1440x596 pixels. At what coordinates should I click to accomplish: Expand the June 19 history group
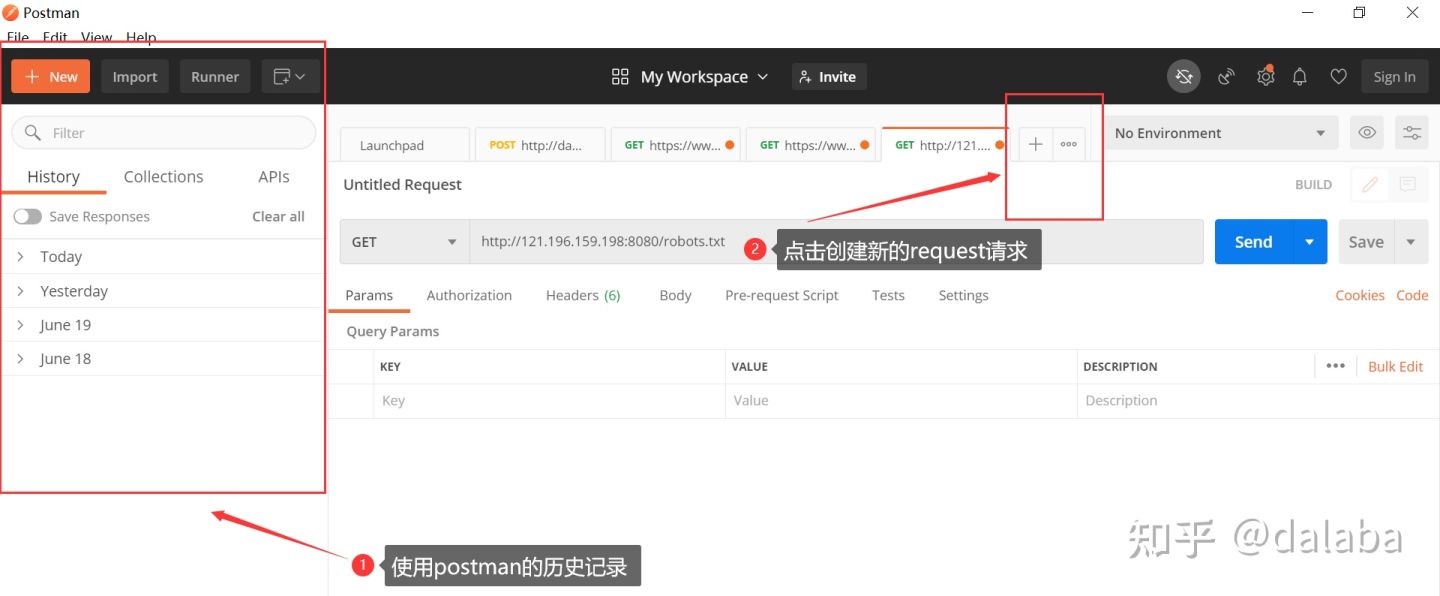pos(164,325)
